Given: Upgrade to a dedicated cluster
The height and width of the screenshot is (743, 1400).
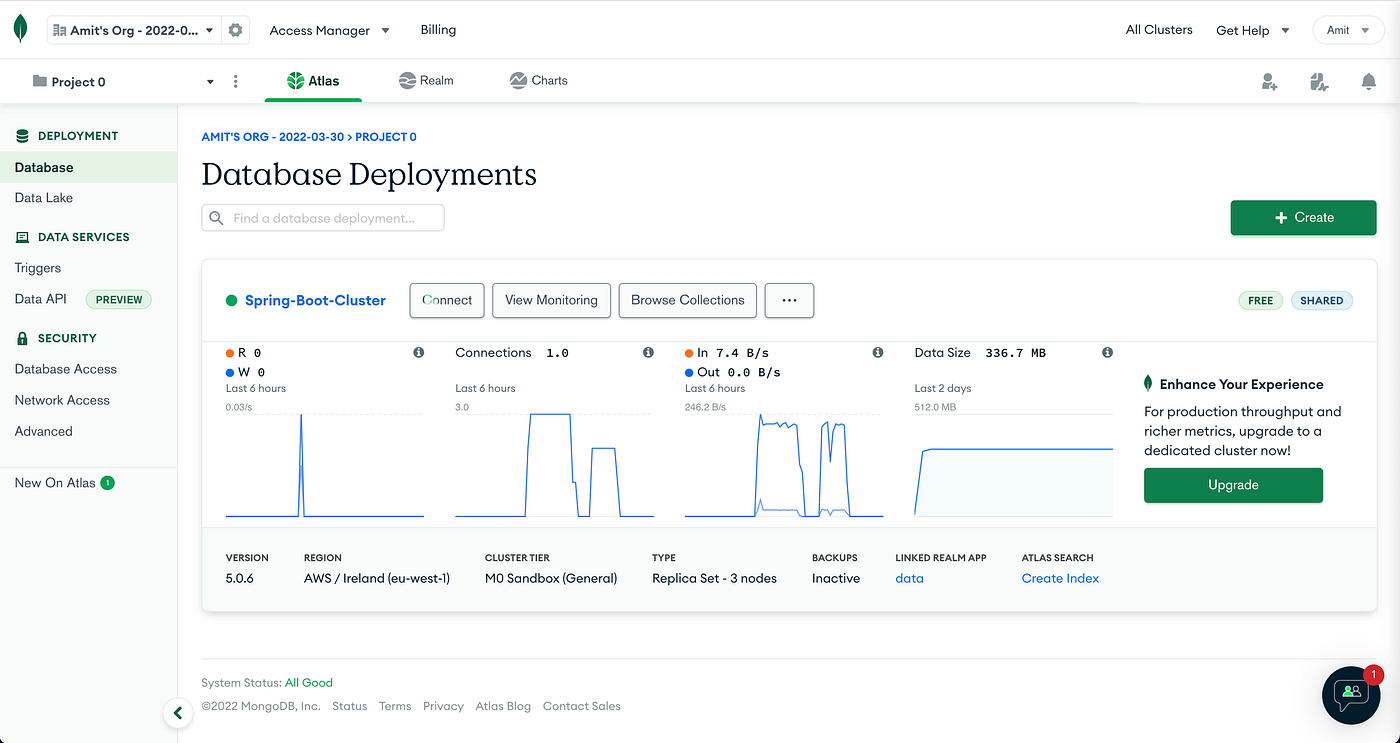Looking at the screenshot, I should [x=1233, y=485].
